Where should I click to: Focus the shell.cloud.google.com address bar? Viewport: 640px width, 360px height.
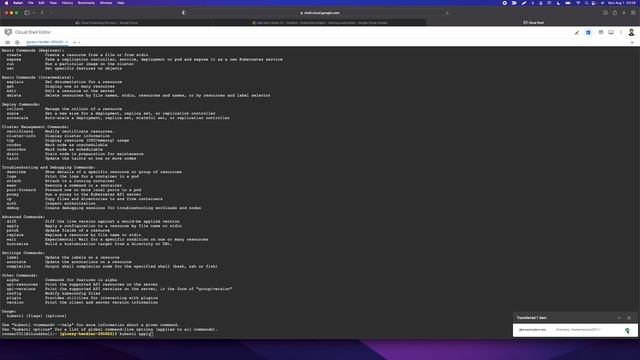coord(320,13)
